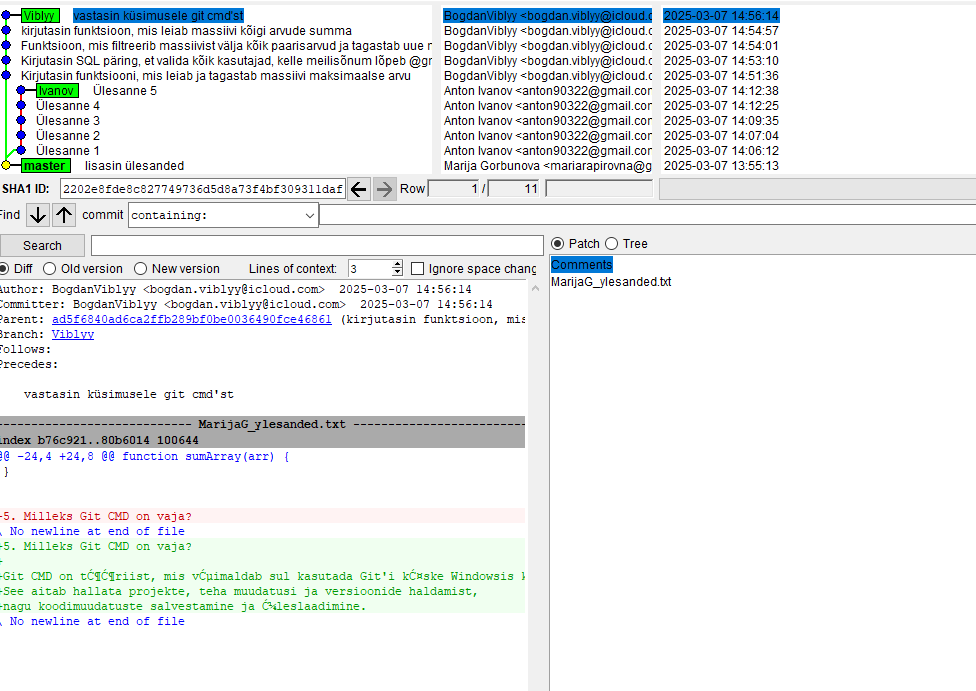
Task: Click the green Viblyy branch tag
Action: 39,16
